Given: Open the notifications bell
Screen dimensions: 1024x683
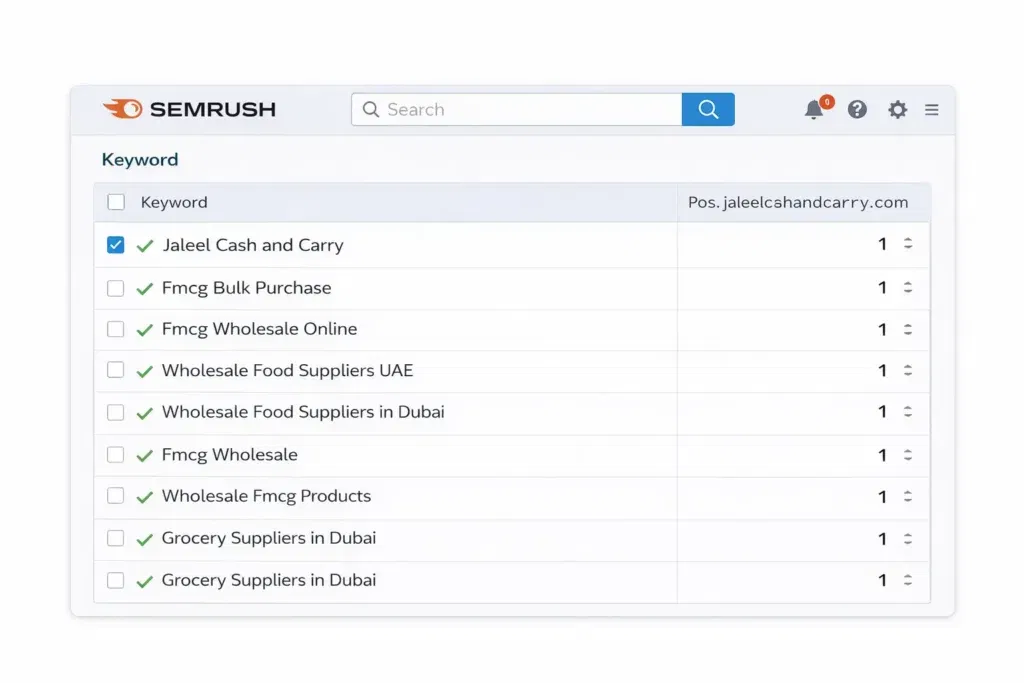Looking at the screenshot, I should [x=814, y=110].
